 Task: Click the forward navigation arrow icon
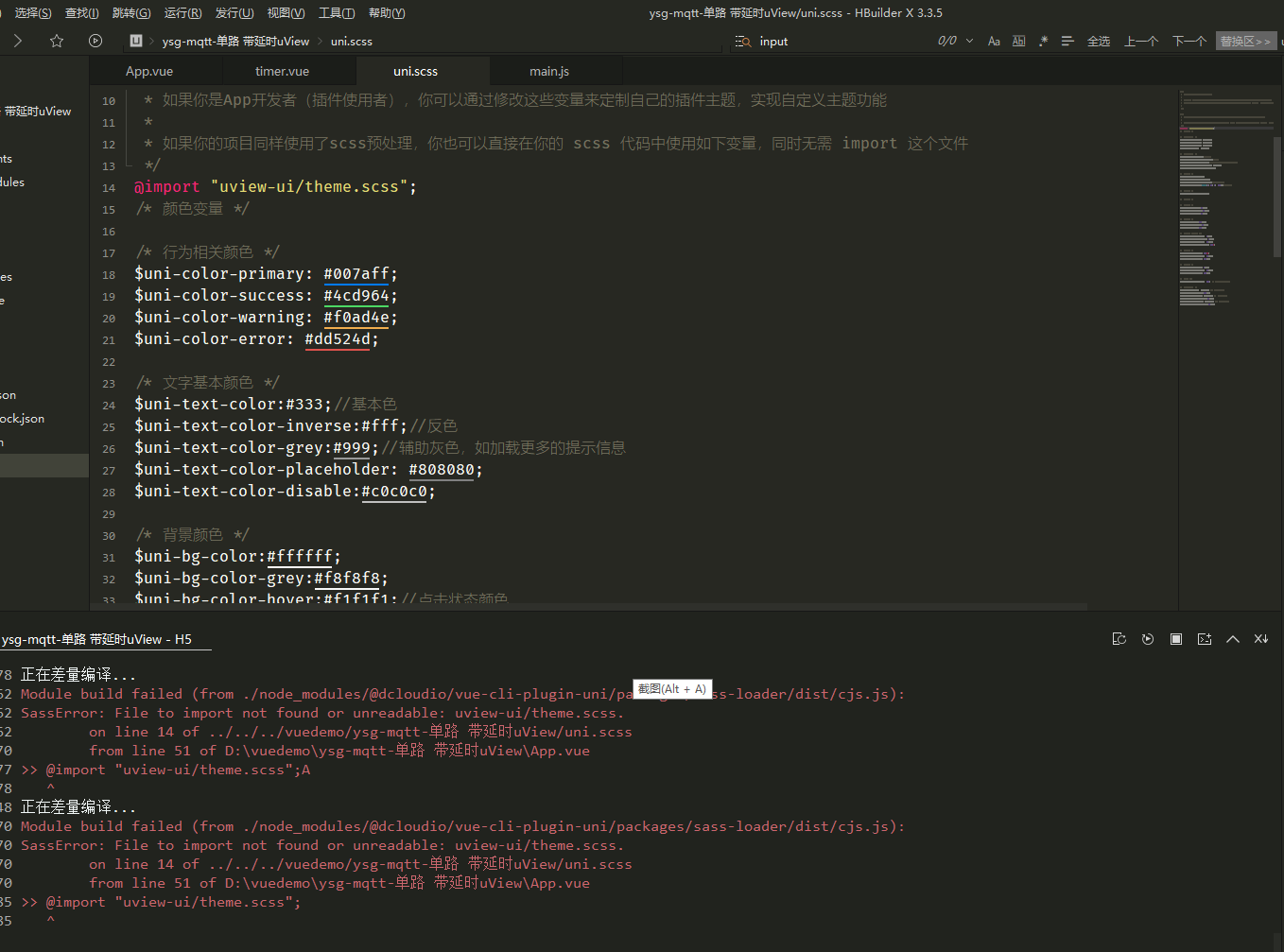pyautogui.click(x=17, y=41)
